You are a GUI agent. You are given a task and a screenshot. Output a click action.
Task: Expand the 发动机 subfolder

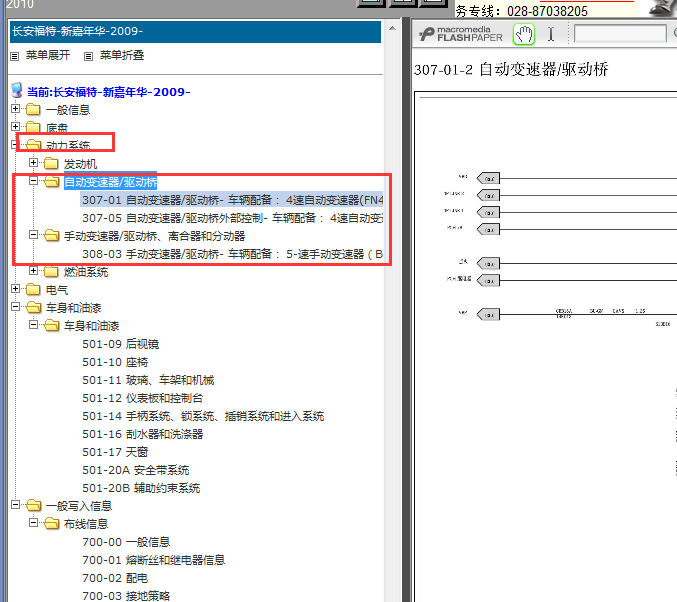(33, 163)
